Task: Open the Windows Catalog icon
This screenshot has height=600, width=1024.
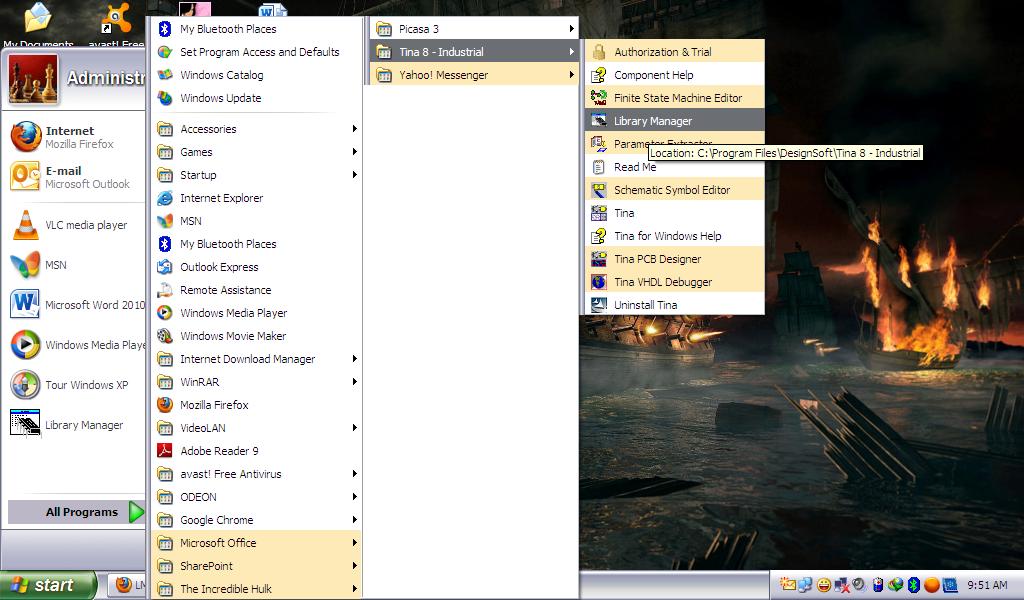Action: click(165, 75)
